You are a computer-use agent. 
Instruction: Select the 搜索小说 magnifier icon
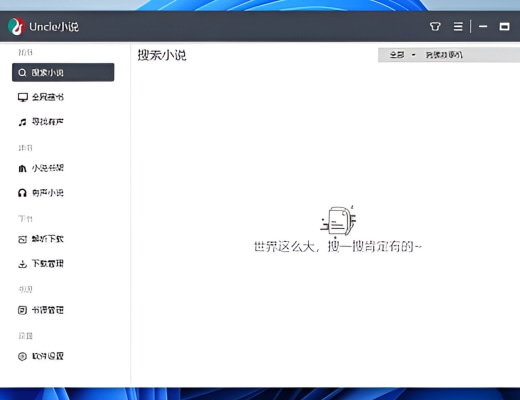click(22, 73)
